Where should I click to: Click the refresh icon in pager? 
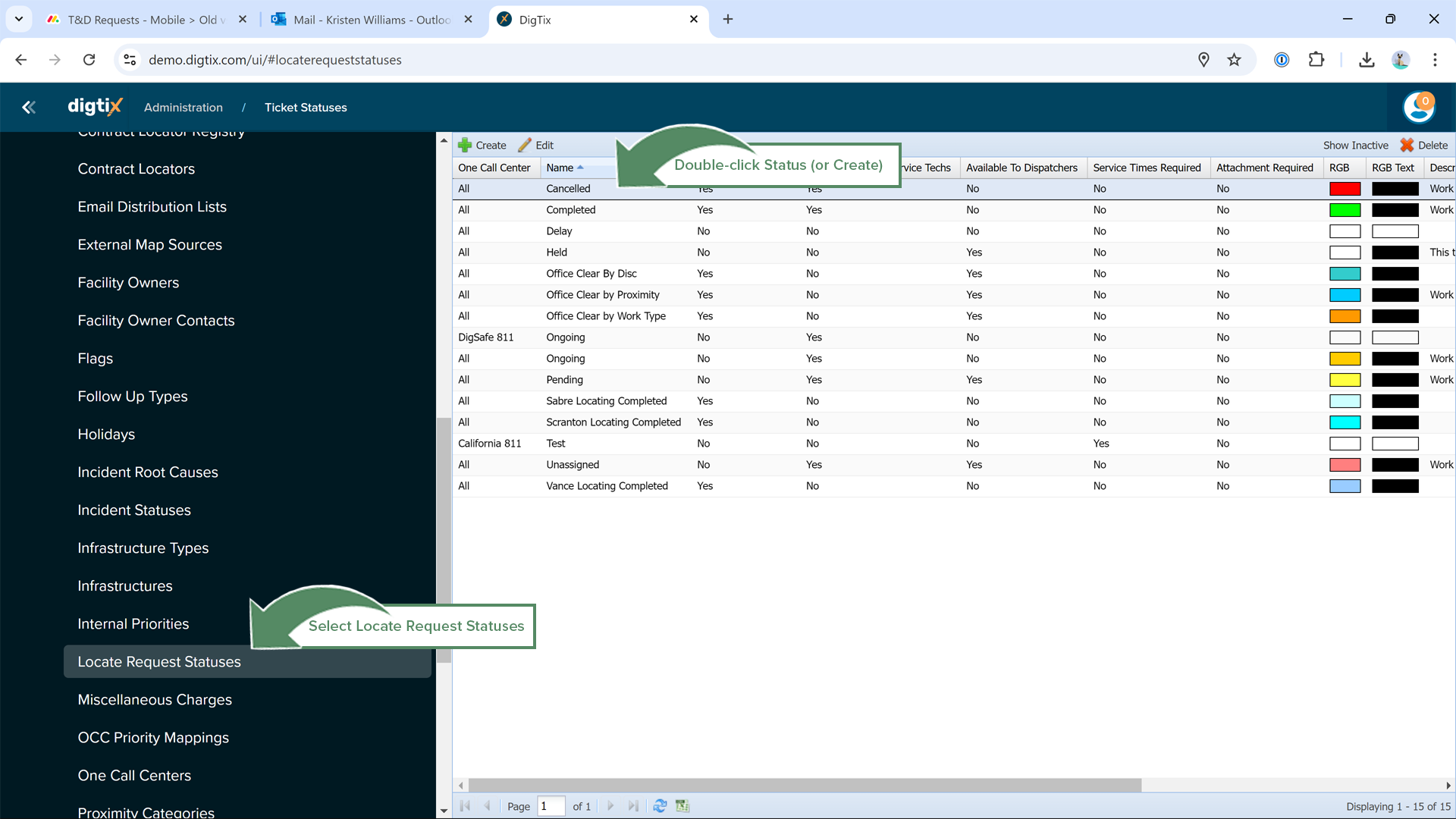tap(660, 806)
